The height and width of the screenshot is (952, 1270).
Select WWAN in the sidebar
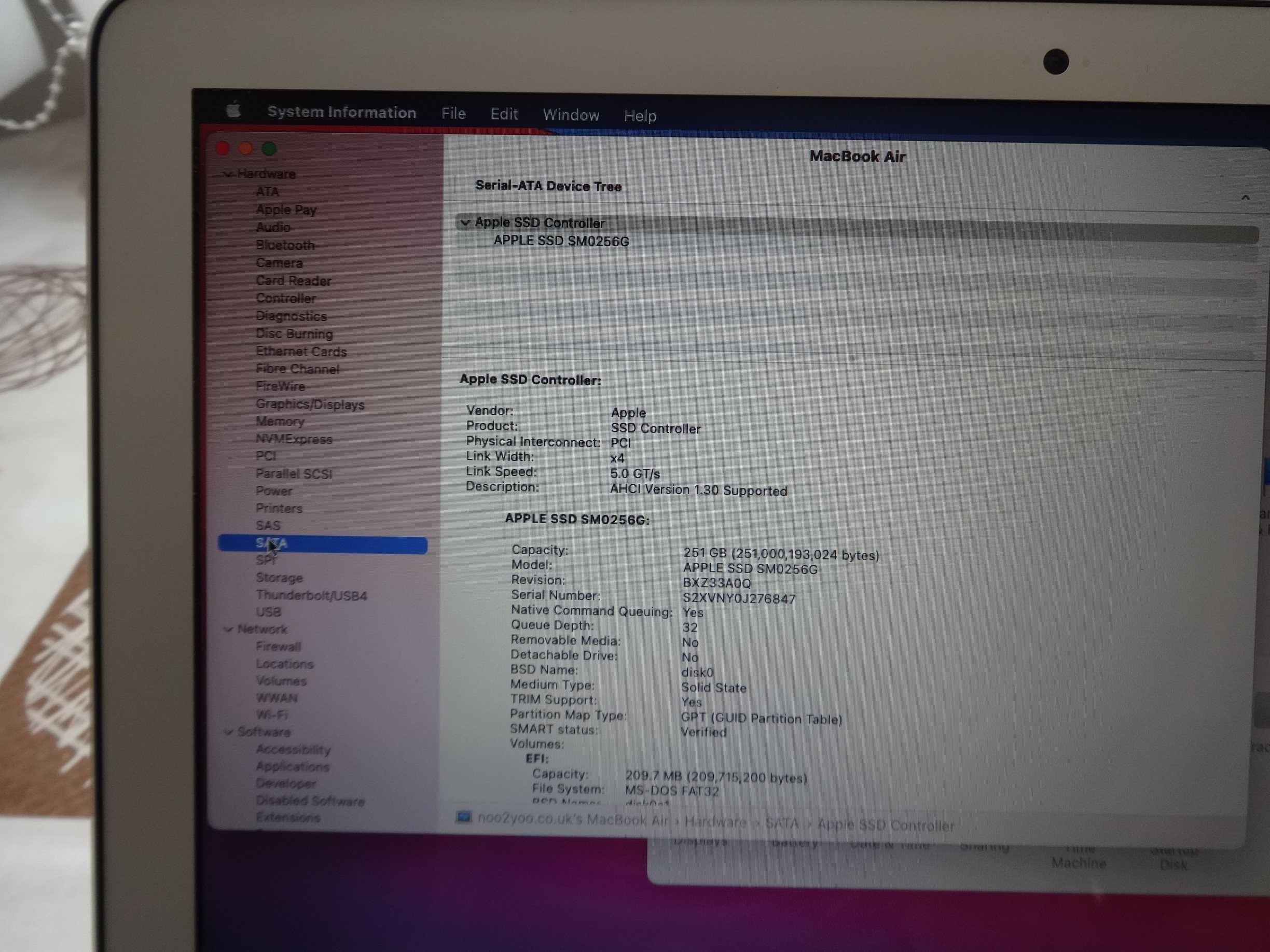(277, 698)
